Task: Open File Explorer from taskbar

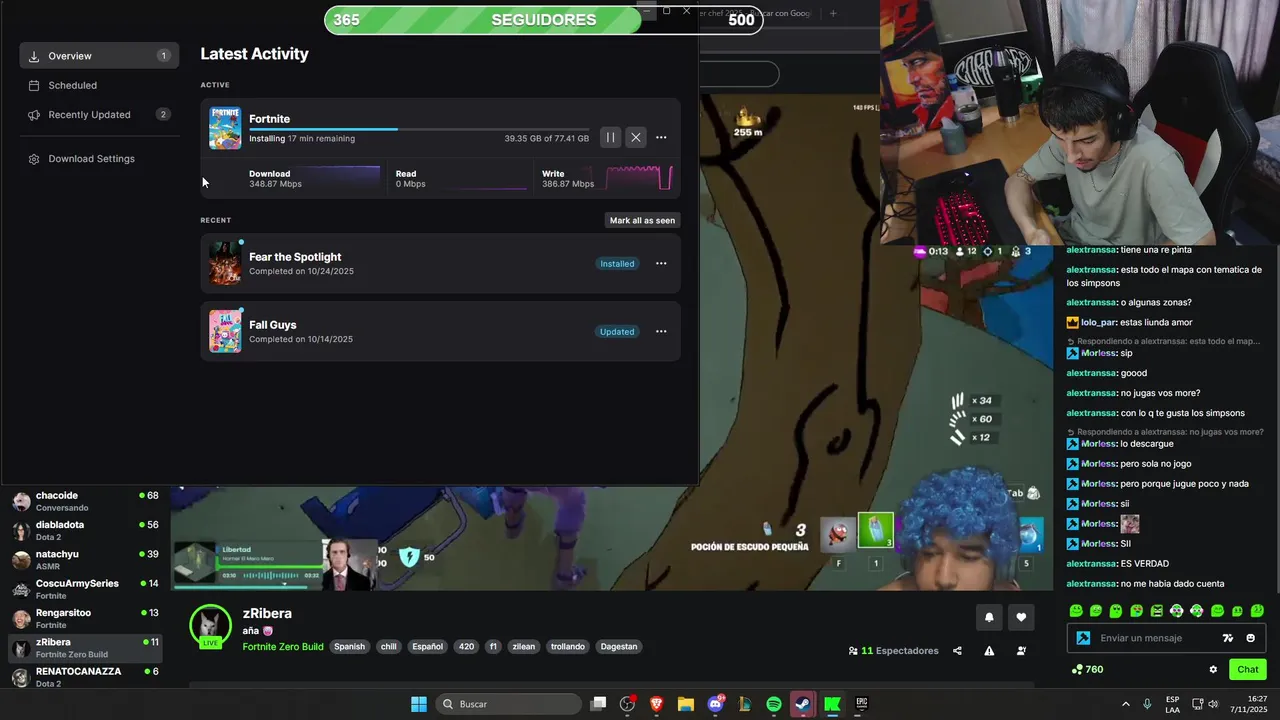Action: [686, 704]
